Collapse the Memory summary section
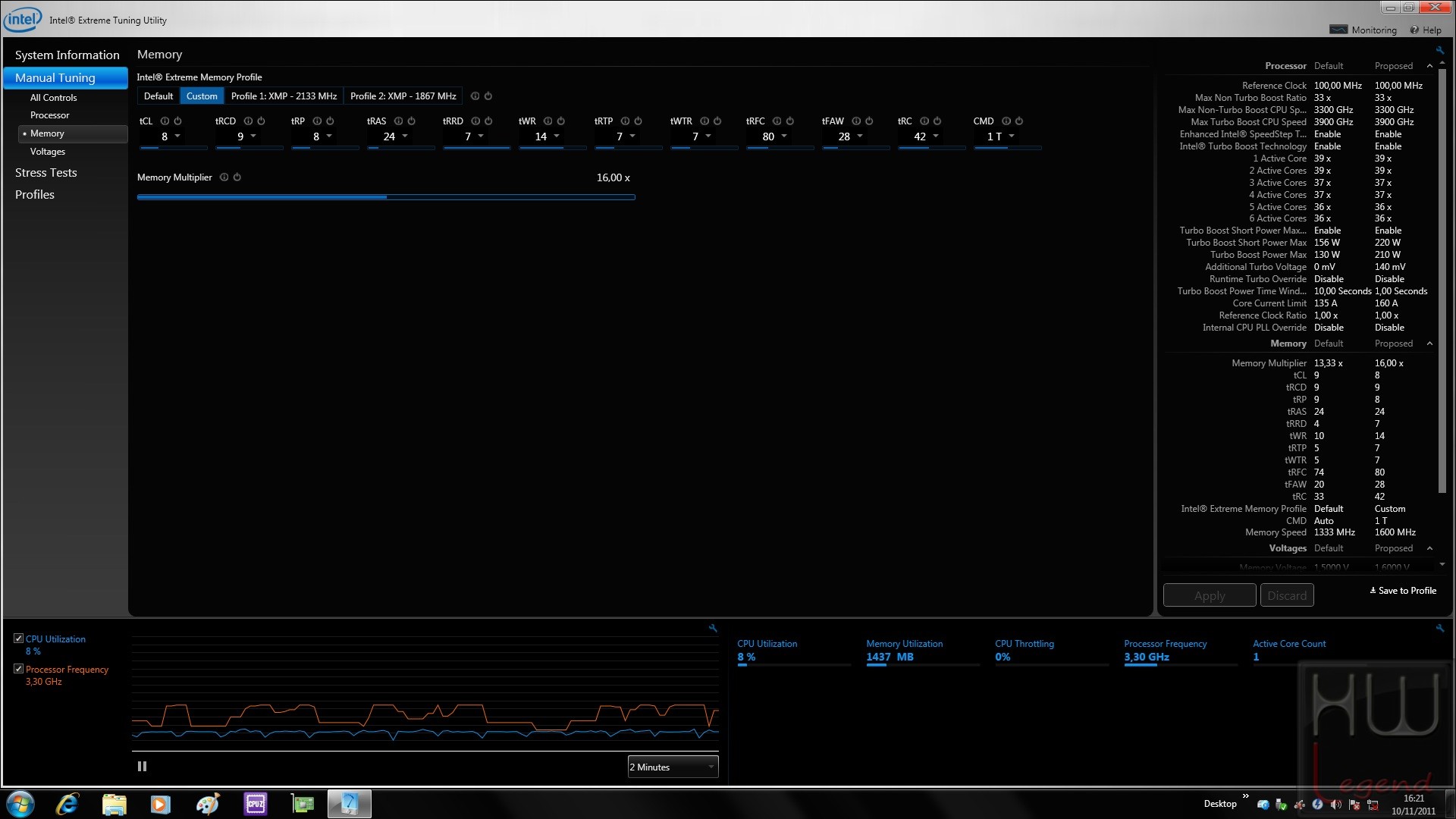The width and height of the screenshot is (1456, 819). [x=1429, y=344]
